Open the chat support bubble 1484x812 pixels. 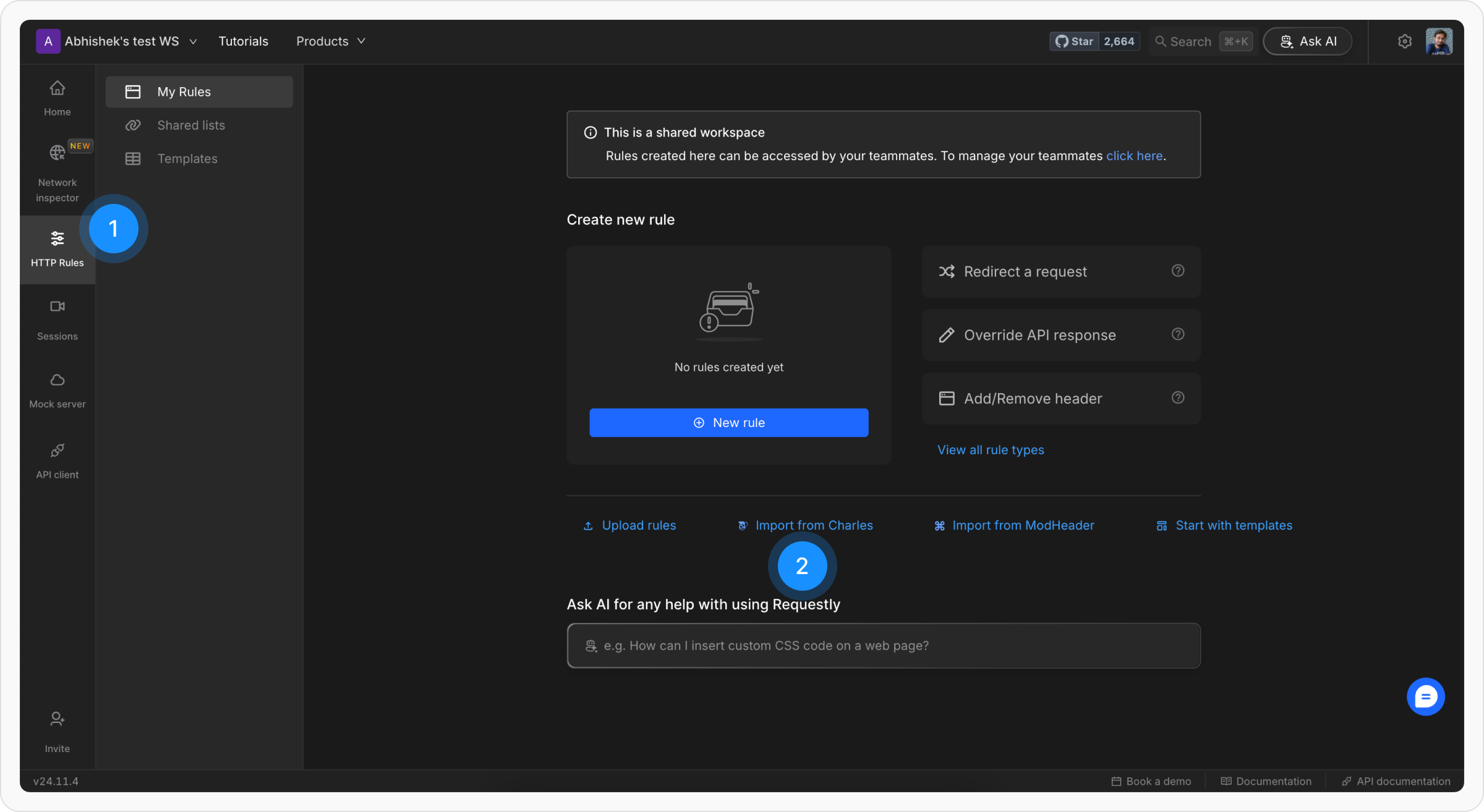pyautogui.click(x=1425, y=697)
